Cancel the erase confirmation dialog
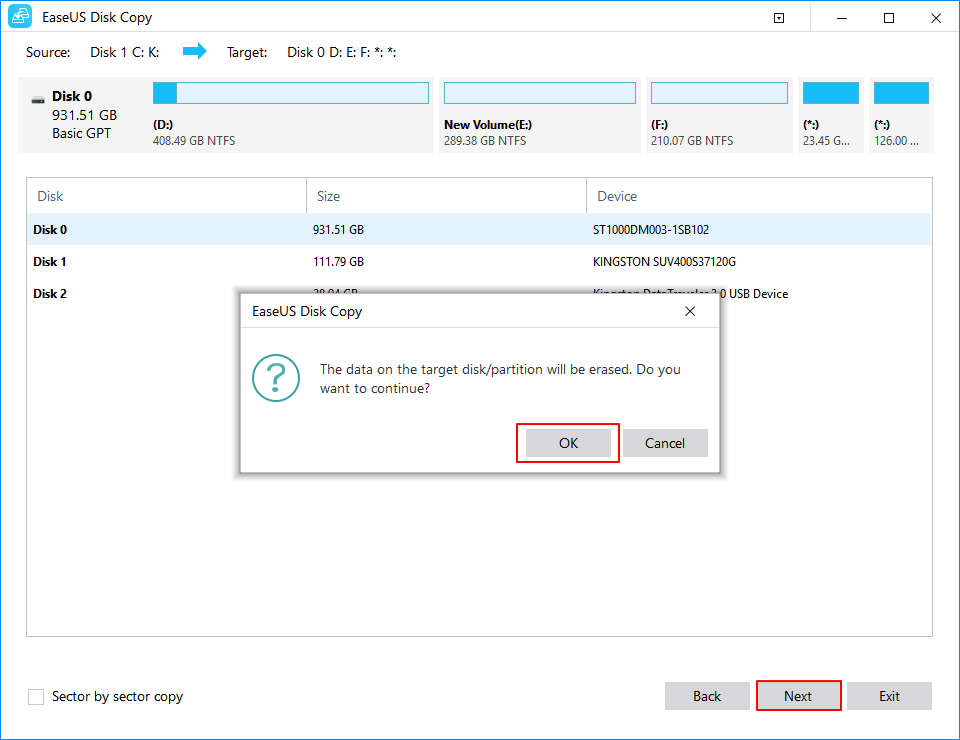 coord(665,442)
